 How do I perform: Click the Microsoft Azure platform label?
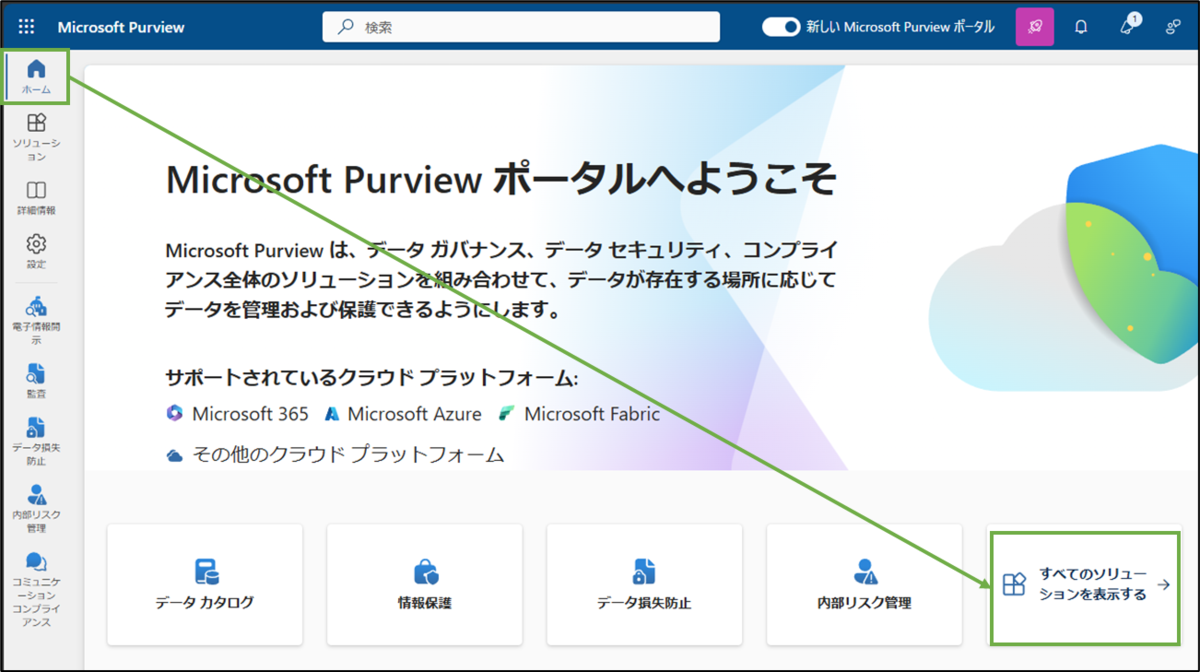tap(414, 414)
